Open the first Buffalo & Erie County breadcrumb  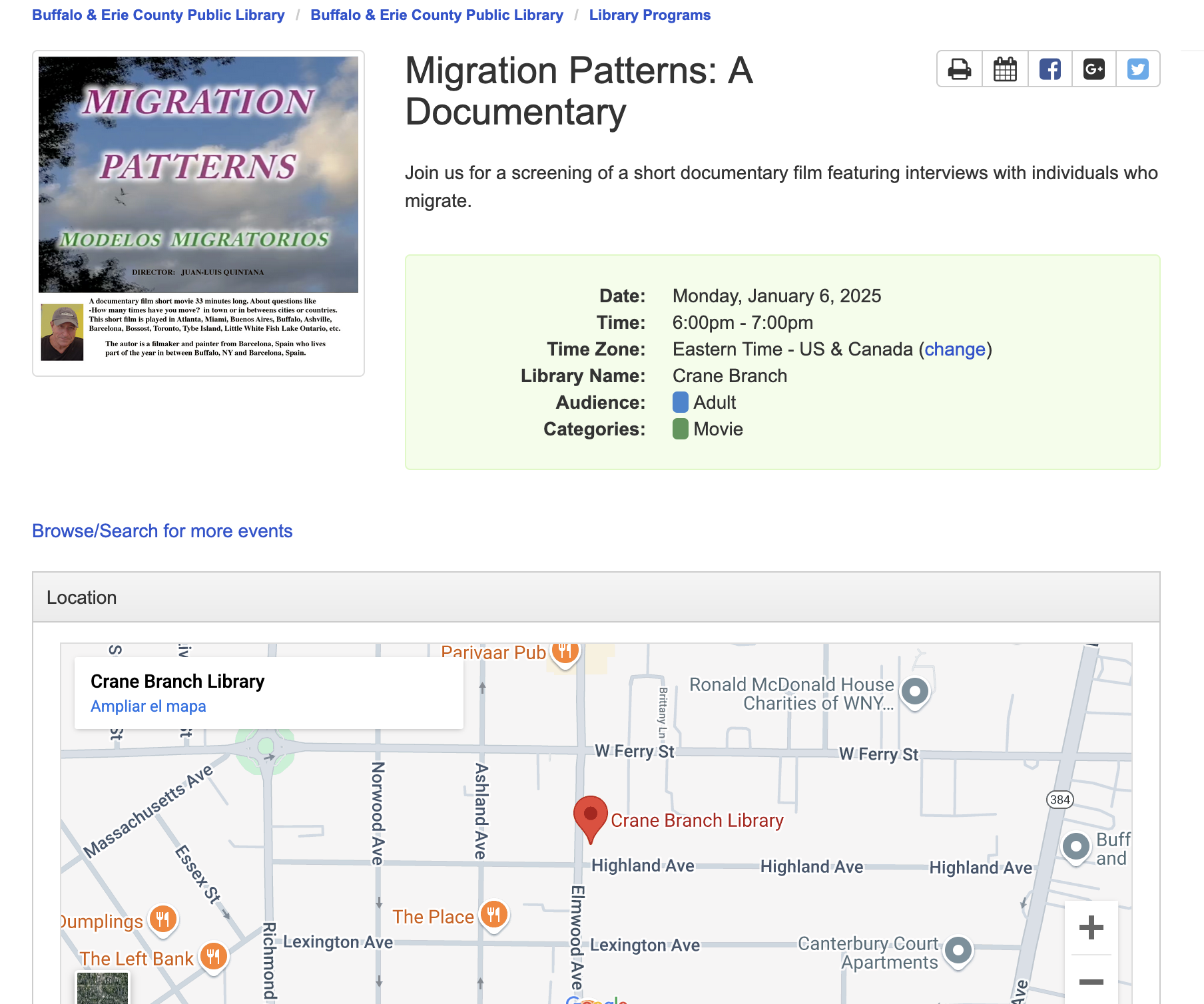(158, 15)
